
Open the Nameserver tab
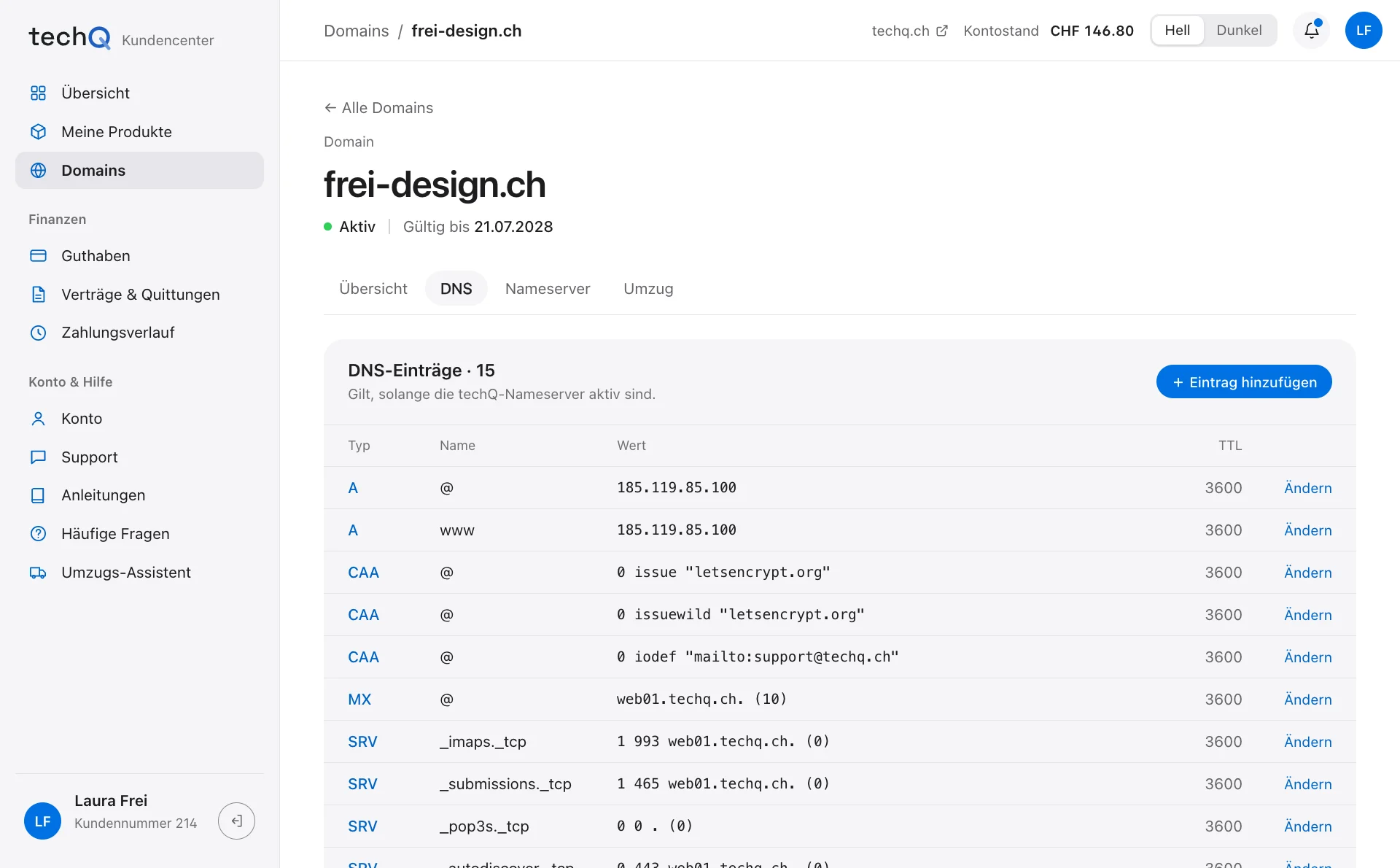pyautogui.click(x=548, y=289)
